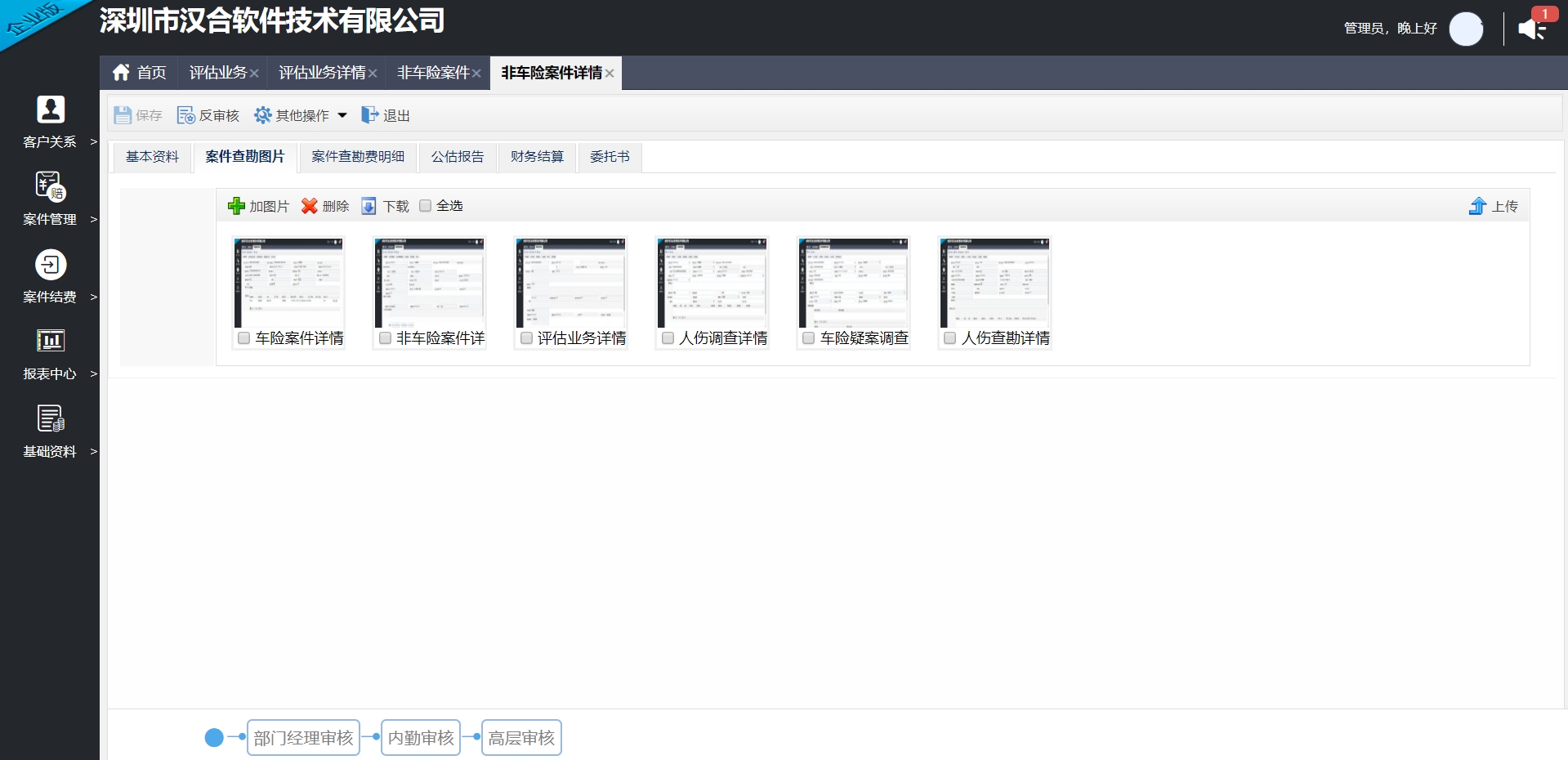Expand 报表中心 submenu arrow
Viewport: 1568px width, 760px height.
(x=93, y=374)
